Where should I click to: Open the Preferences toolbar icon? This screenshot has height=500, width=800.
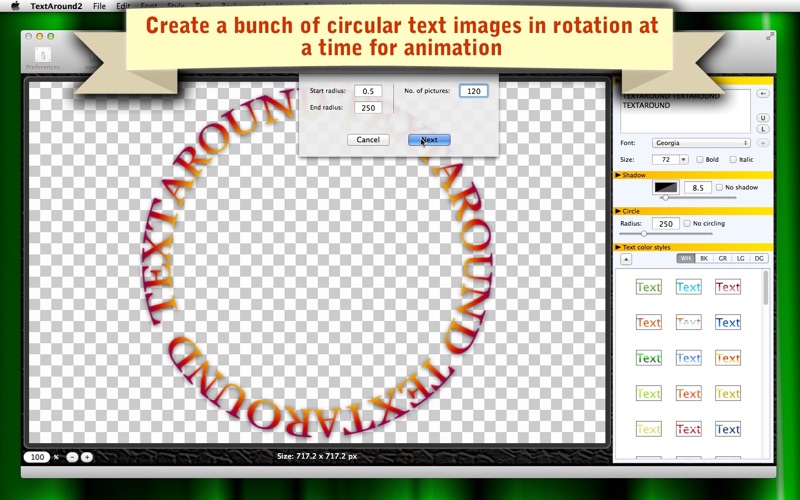click(43, 57)
